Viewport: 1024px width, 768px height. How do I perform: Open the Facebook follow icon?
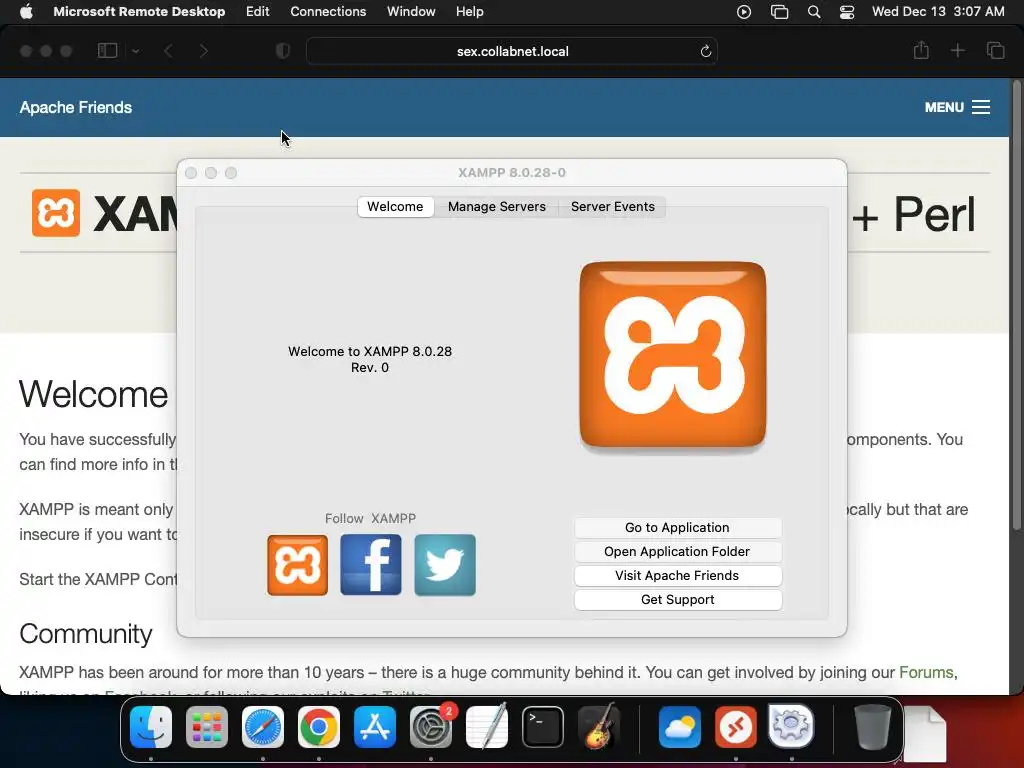371,565
